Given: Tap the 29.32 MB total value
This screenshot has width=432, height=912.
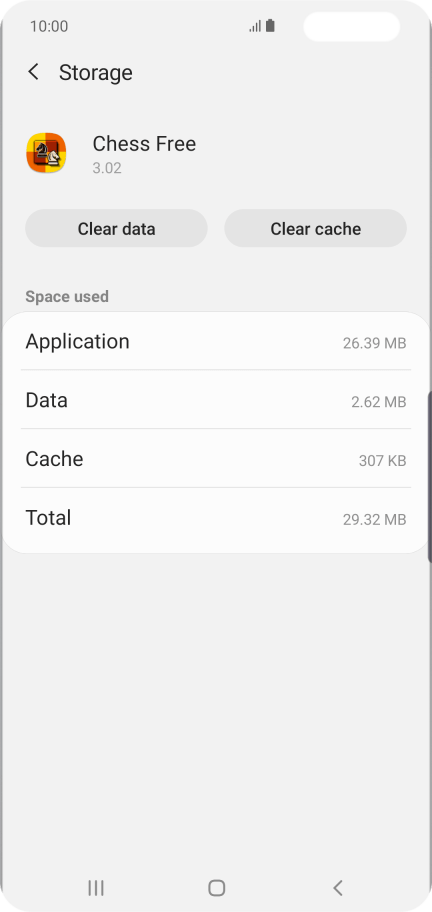Looking at the screenshot, I should [x=374, y=519].
